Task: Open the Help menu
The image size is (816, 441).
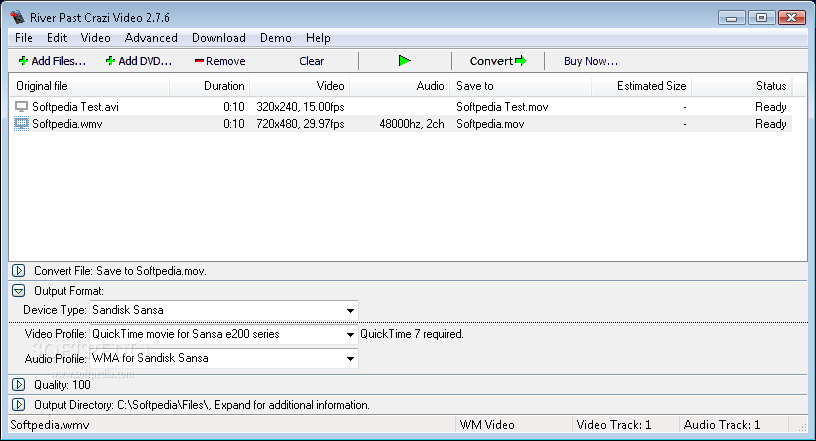Action: pyautogui.click(x=318, y=38)
